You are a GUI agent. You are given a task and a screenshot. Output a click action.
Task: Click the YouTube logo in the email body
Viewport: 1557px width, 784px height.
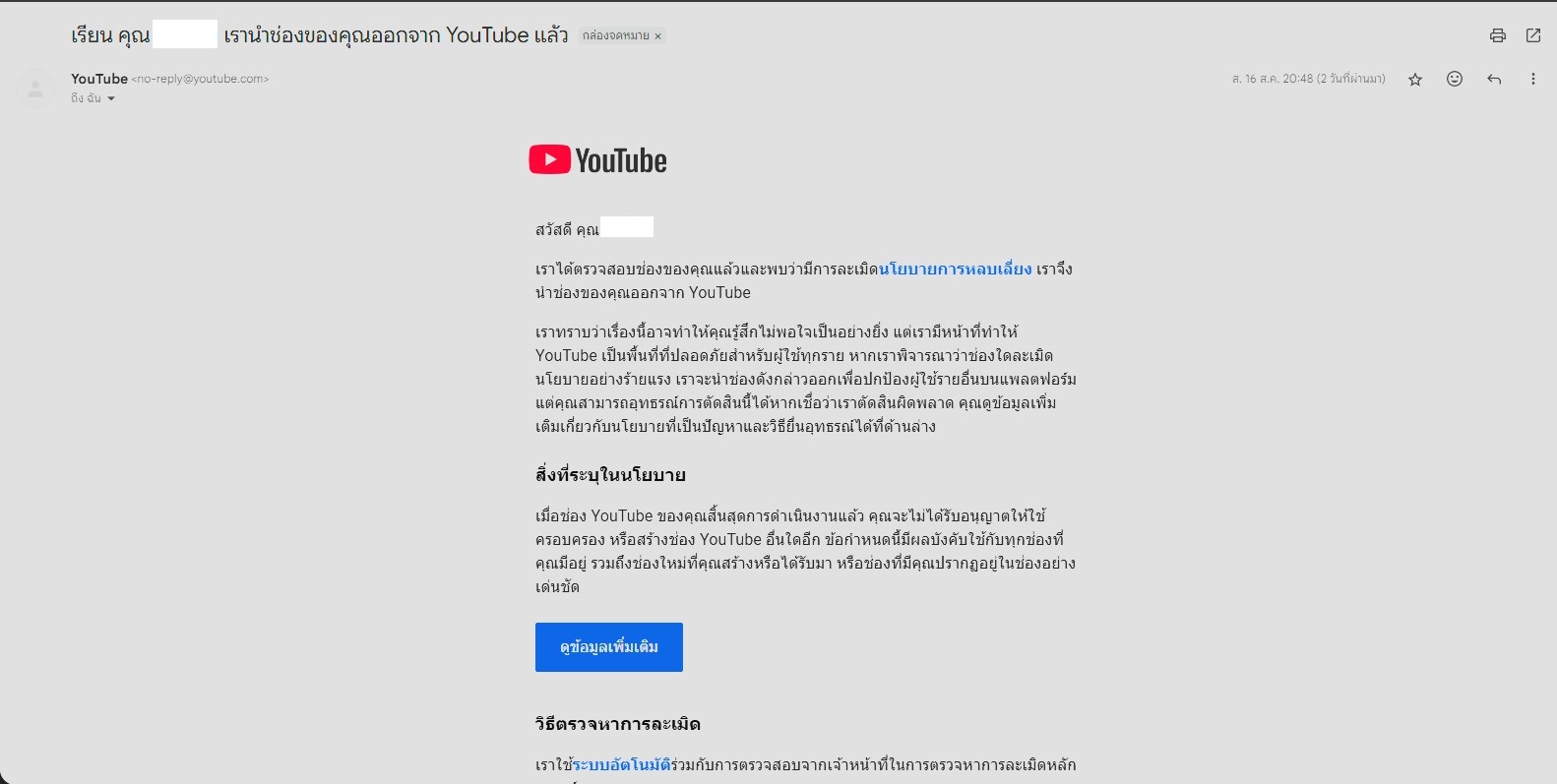point(597,160)
